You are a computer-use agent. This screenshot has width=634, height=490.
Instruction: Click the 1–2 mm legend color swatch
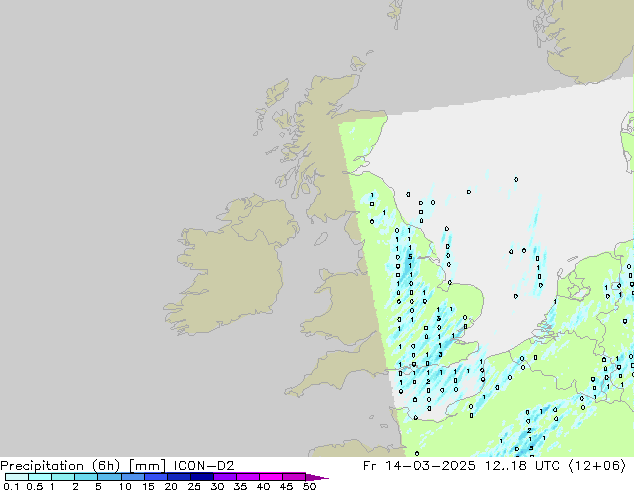click(63, 477)
